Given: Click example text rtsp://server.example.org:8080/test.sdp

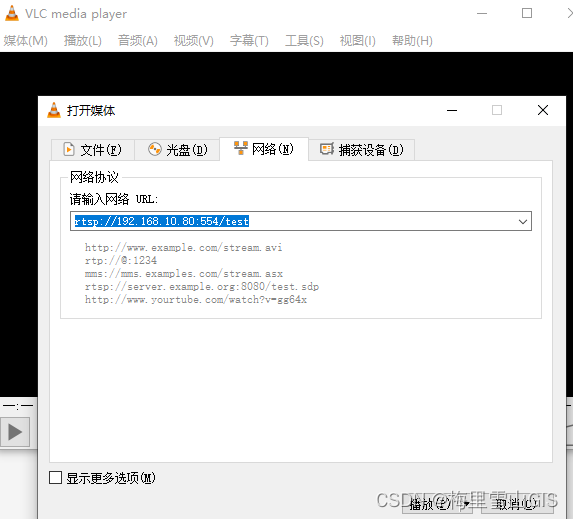Looking at the screenshot, I should pyautogui.click(x=202, y=287).
